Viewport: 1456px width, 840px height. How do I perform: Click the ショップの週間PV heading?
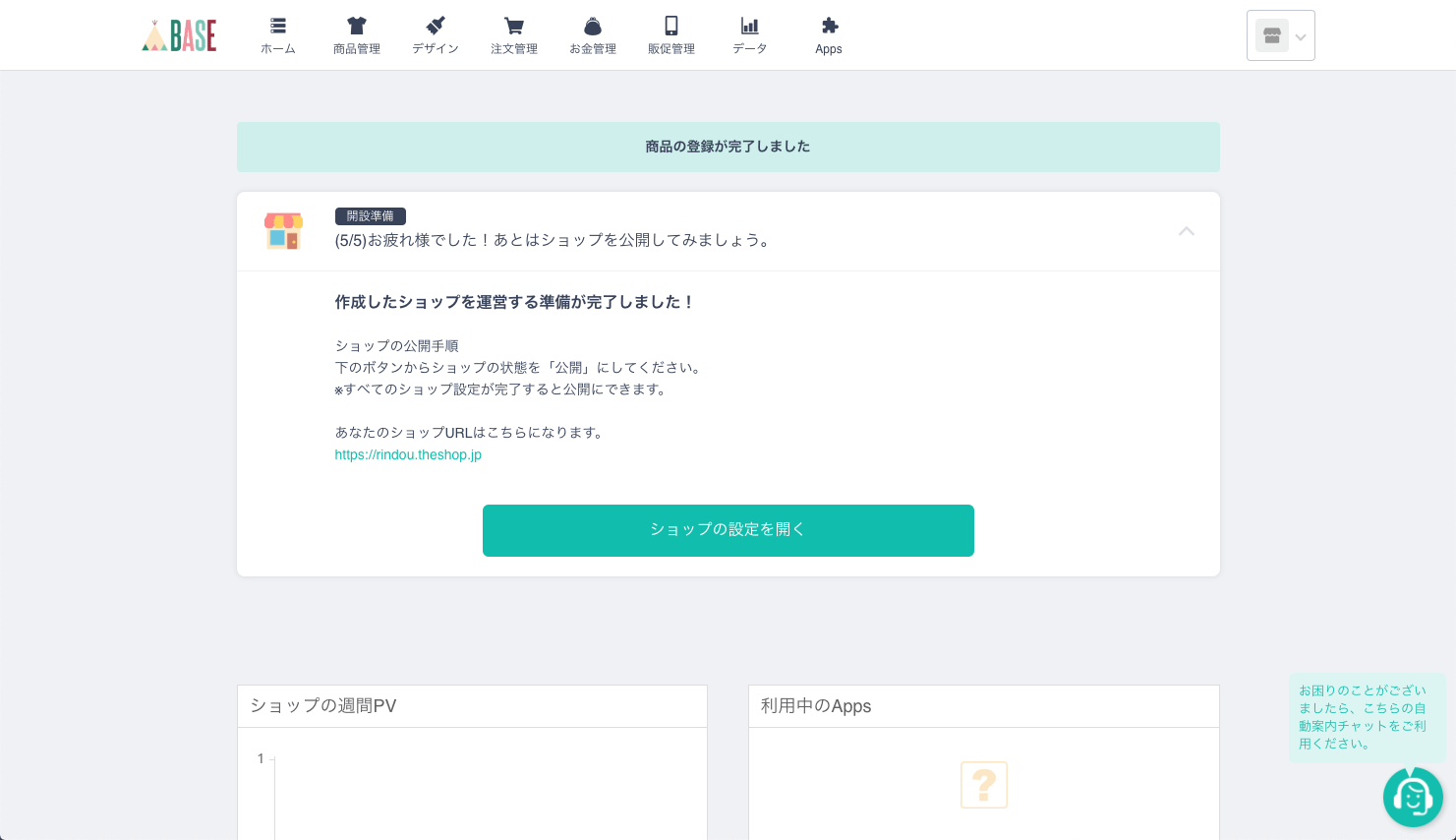click(323, 706)
